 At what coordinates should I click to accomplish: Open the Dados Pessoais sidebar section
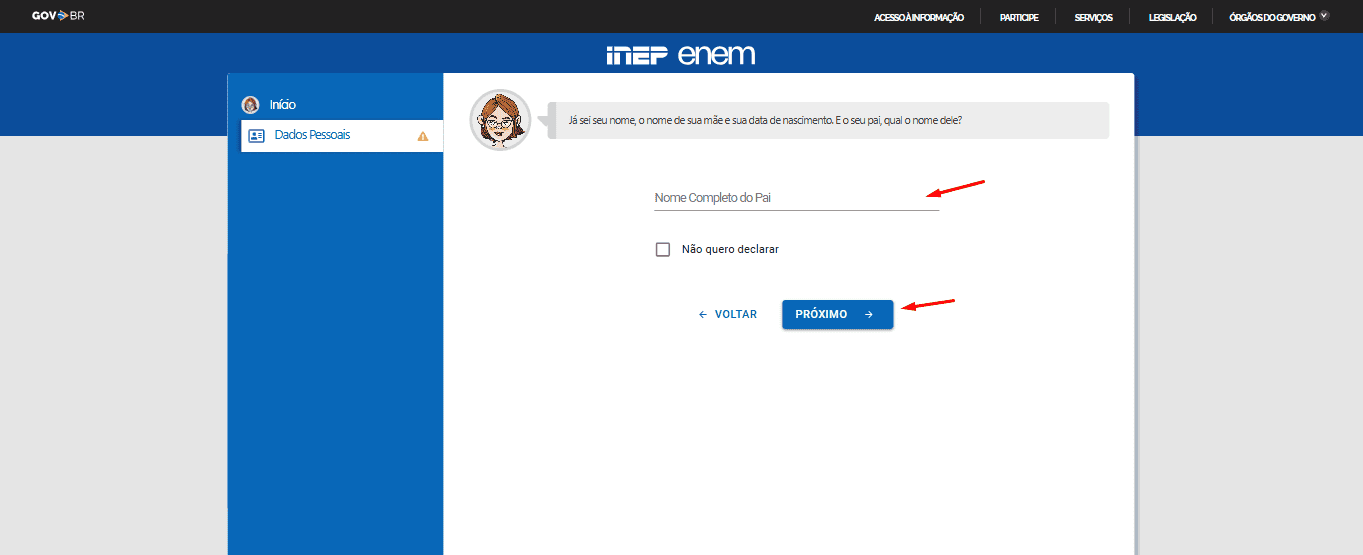point(312,135)
